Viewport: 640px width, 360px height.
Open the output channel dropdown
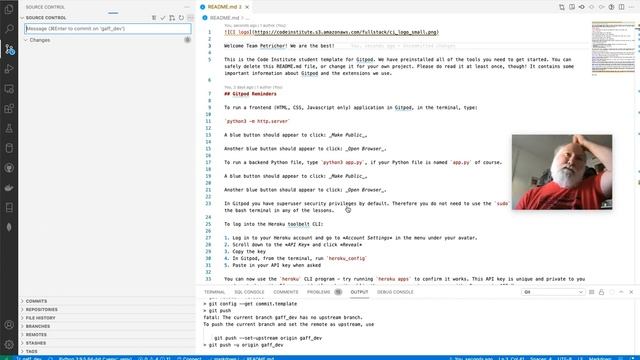(x=553, y=292)
